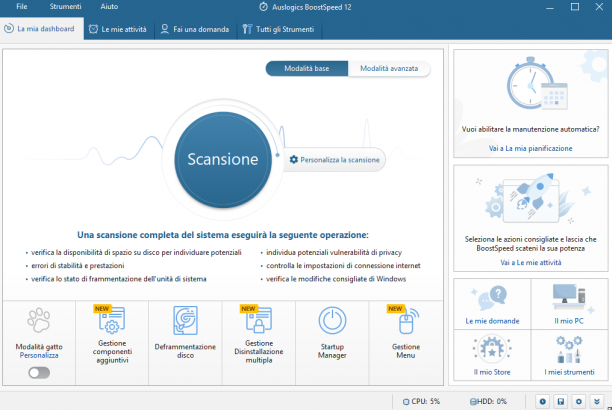Screen dimensions: 612x410
Task: Switch to Modalità base
Action: pos(307,68)
